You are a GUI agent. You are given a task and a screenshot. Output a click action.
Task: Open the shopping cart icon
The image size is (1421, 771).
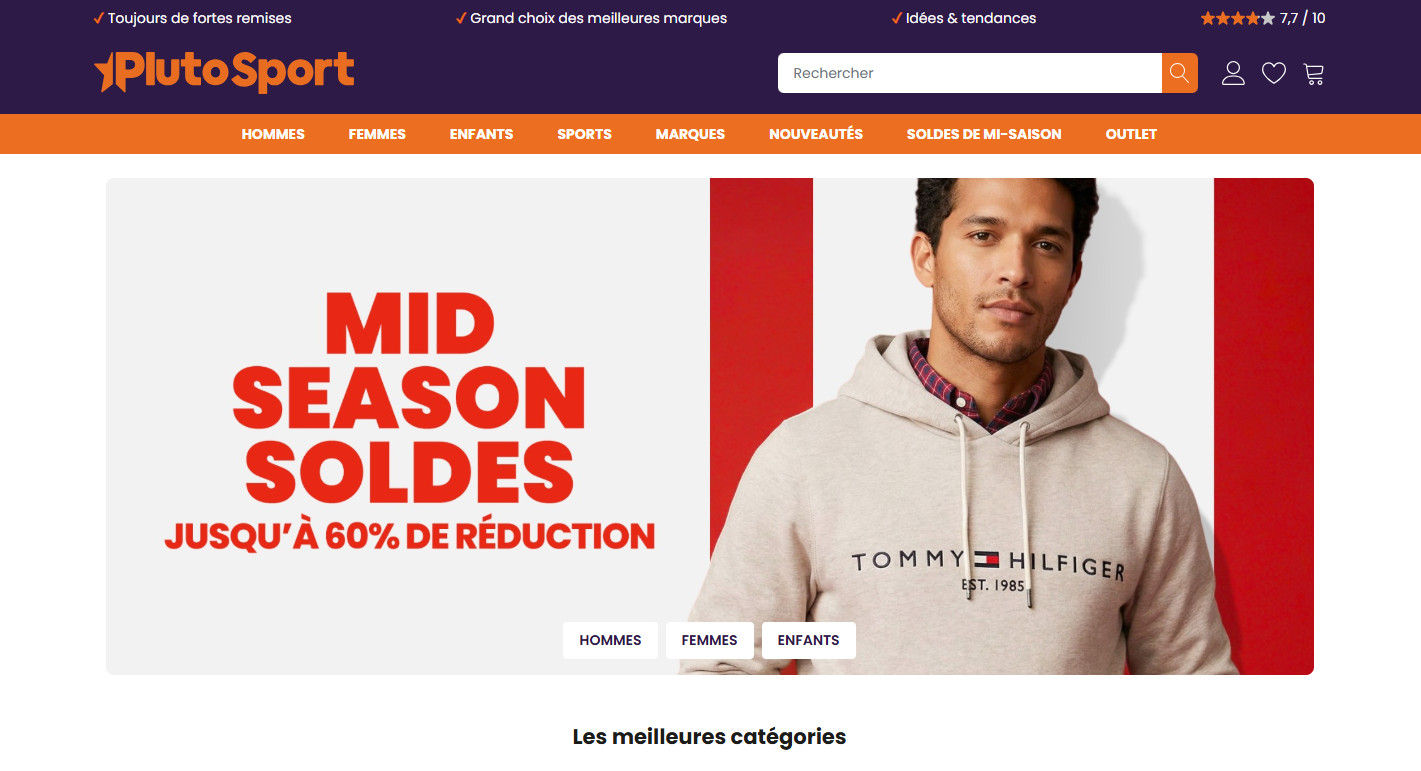point(1314,73)
